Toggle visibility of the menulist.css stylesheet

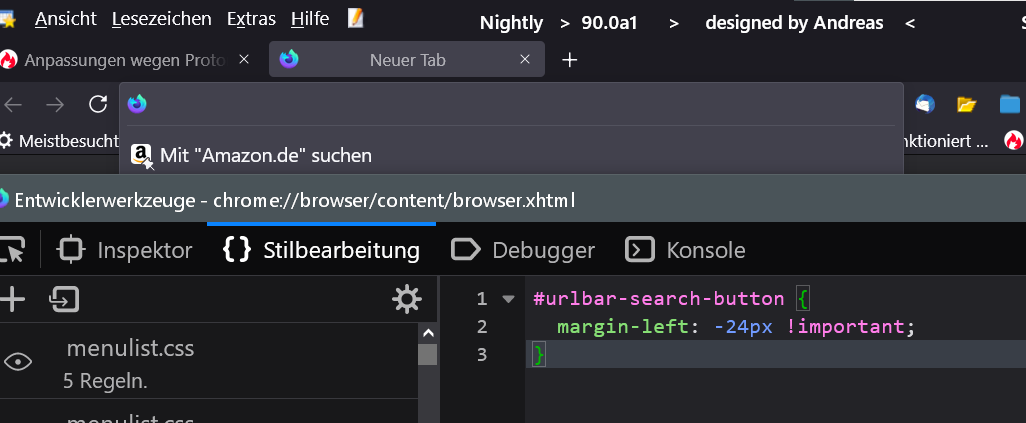point(18,362)
